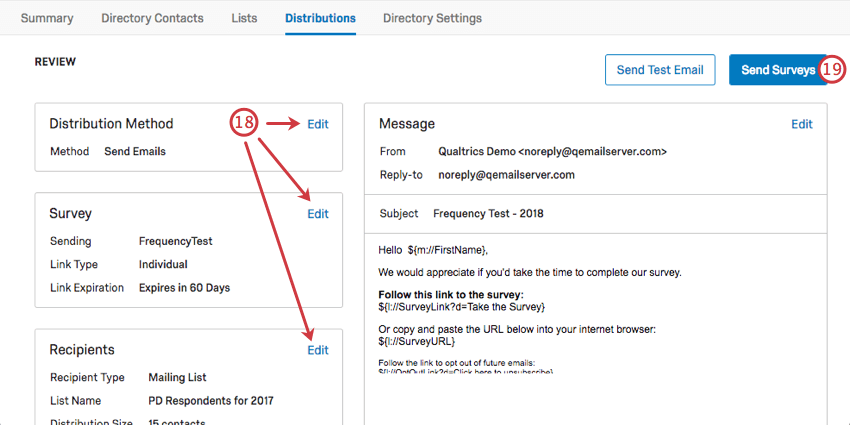Click the 'FrequencyTest' survey name
Viewport: 850px width, 425px height.
(x=175, y=241)
